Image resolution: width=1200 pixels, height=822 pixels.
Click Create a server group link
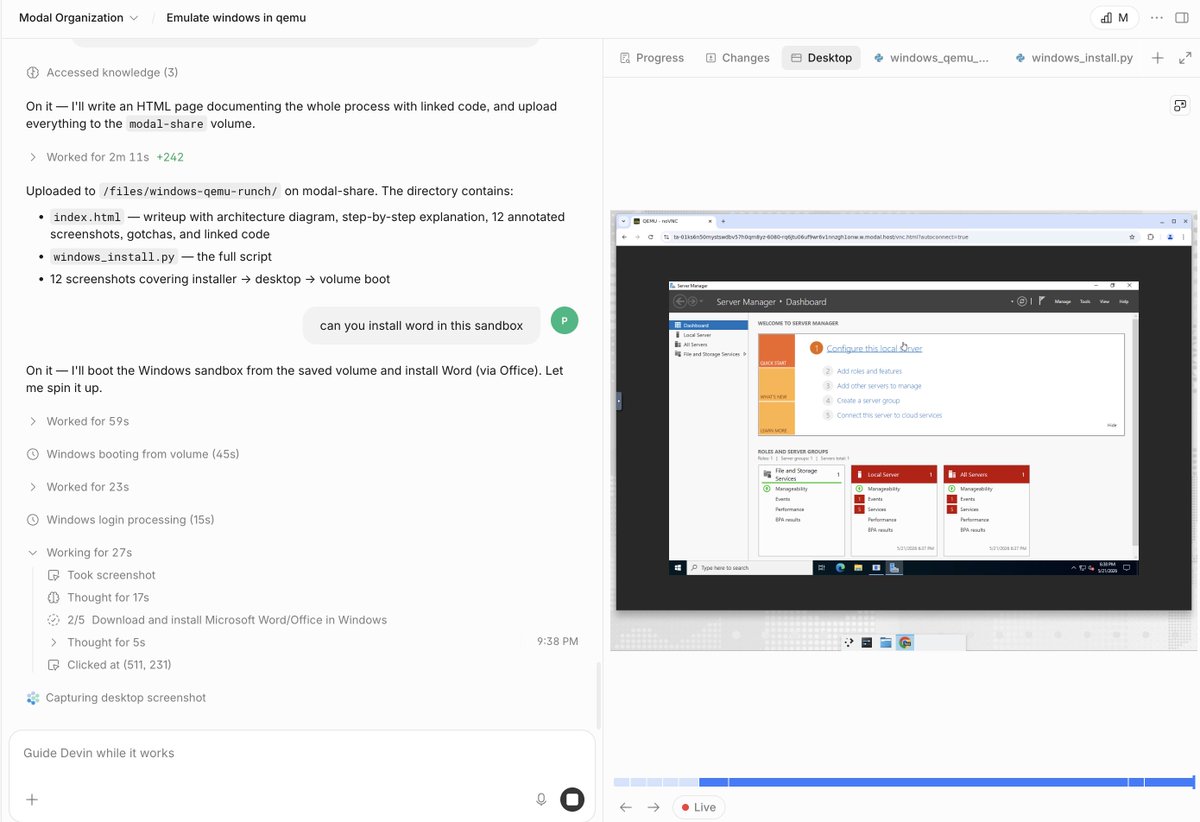(x=868, y=400)
